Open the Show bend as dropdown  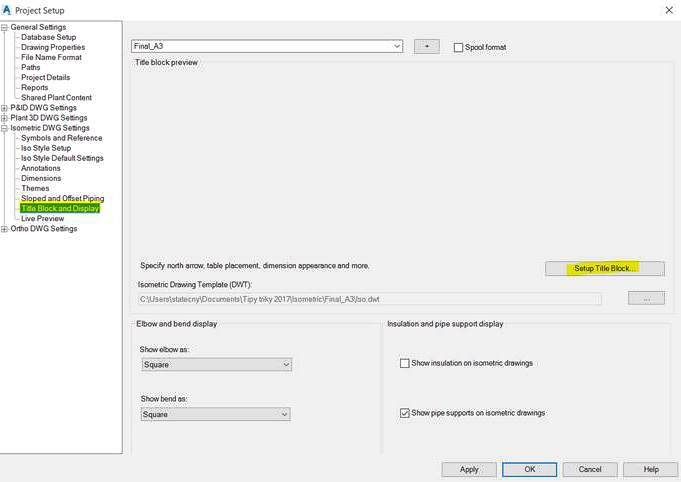tap(286, 414)
